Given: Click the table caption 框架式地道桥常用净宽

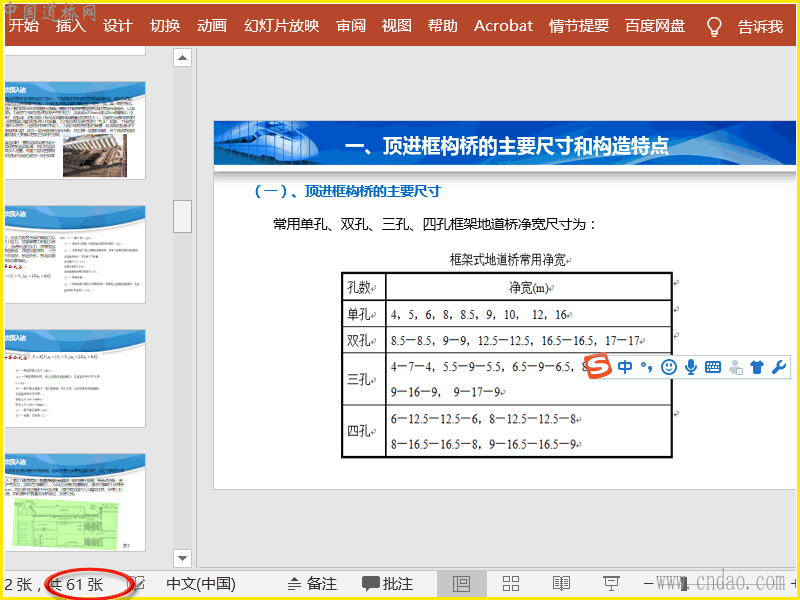Looking at the screenshot, I should coord(508,260).
